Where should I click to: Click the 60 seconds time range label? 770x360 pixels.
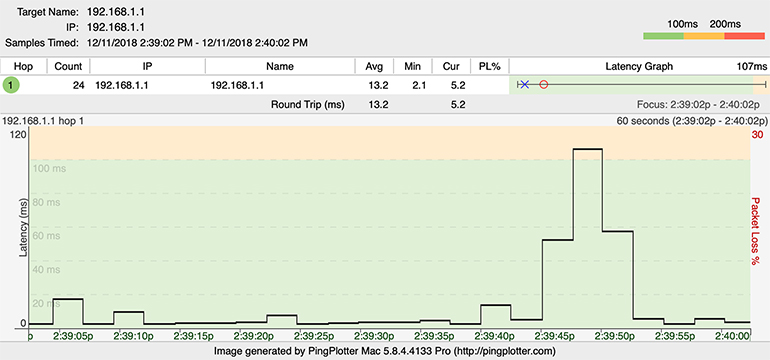[x=692, y=120]
